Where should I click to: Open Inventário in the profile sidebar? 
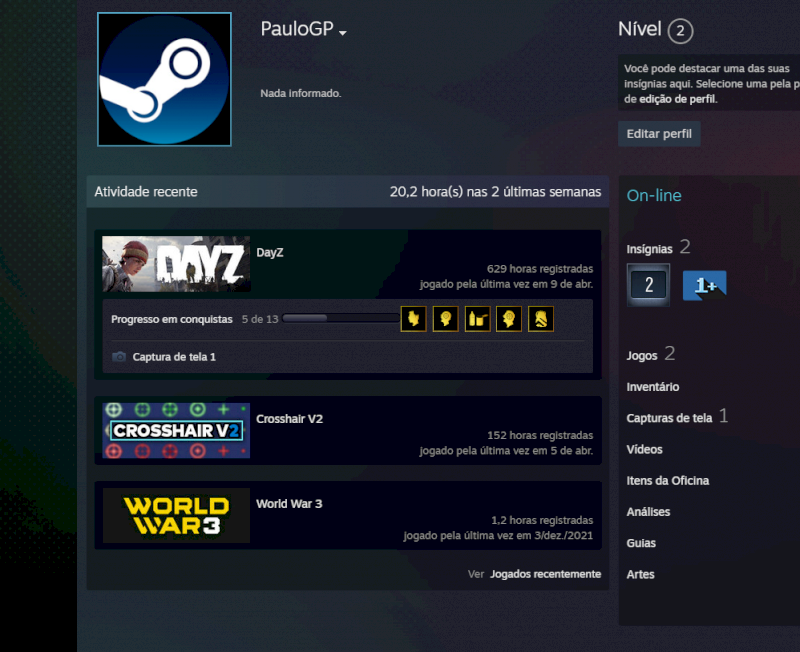point(652,387)
